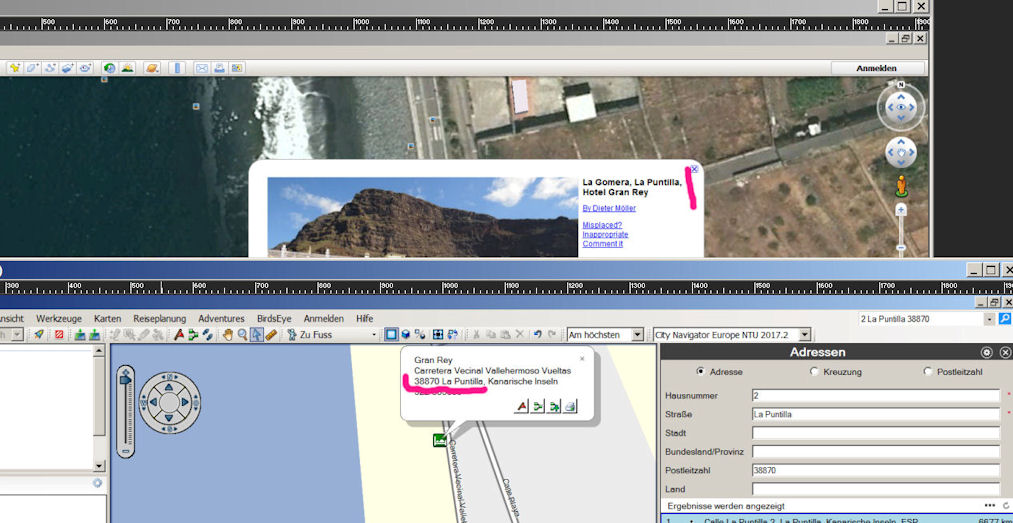Screen dimensions: 1013x523
Task: Click the Straße input field
Action: click(876, 414)
